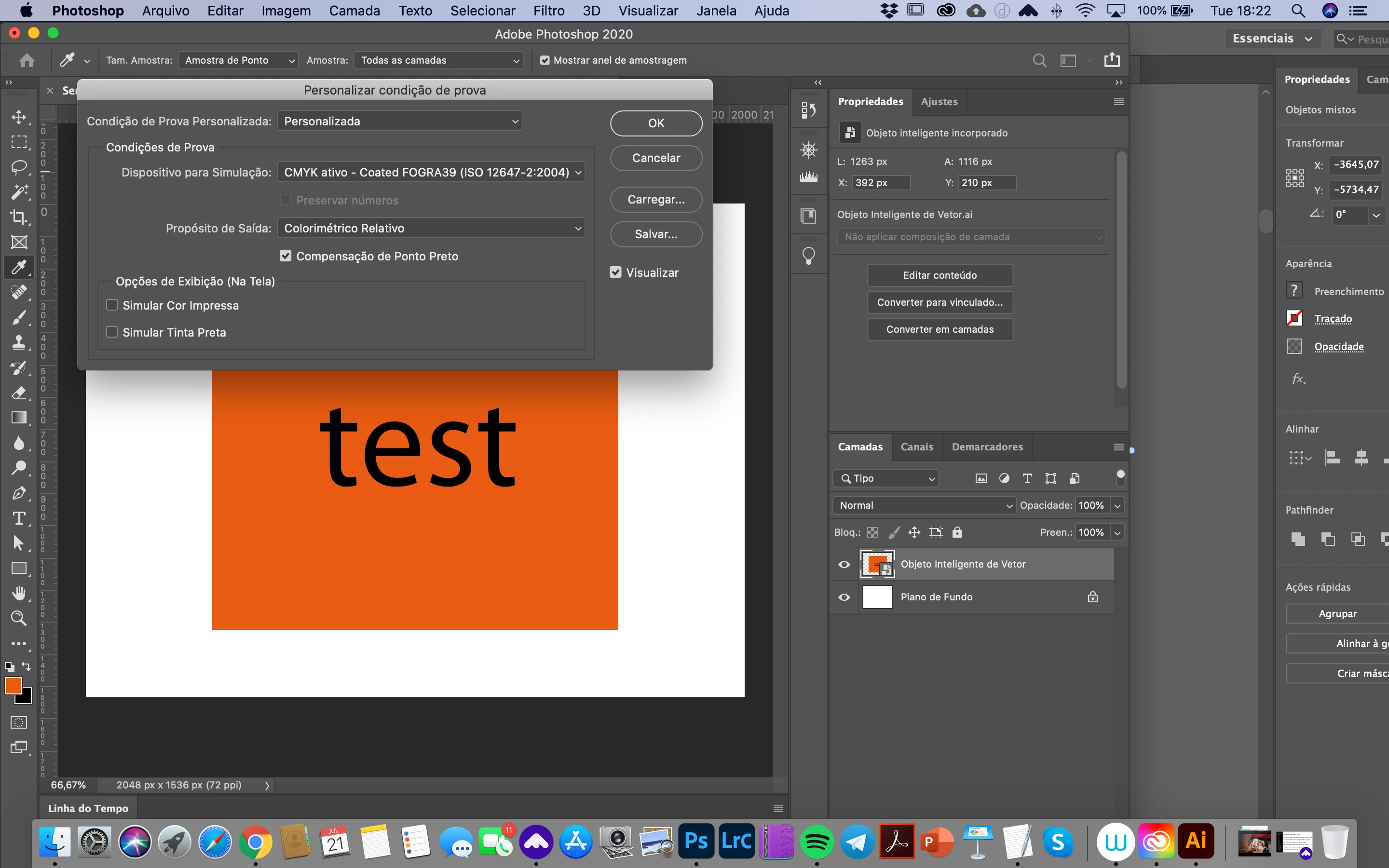Switch to the Canais tab
The height and width of the screenshot is (868, 1389).
[917, 447]
